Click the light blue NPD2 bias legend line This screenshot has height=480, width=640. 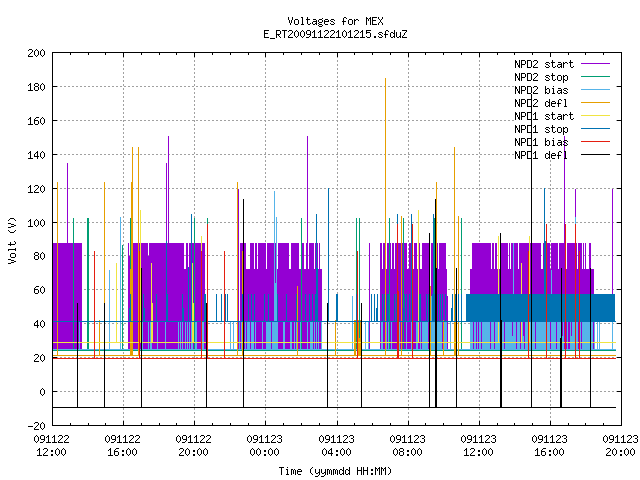(596, 90)
